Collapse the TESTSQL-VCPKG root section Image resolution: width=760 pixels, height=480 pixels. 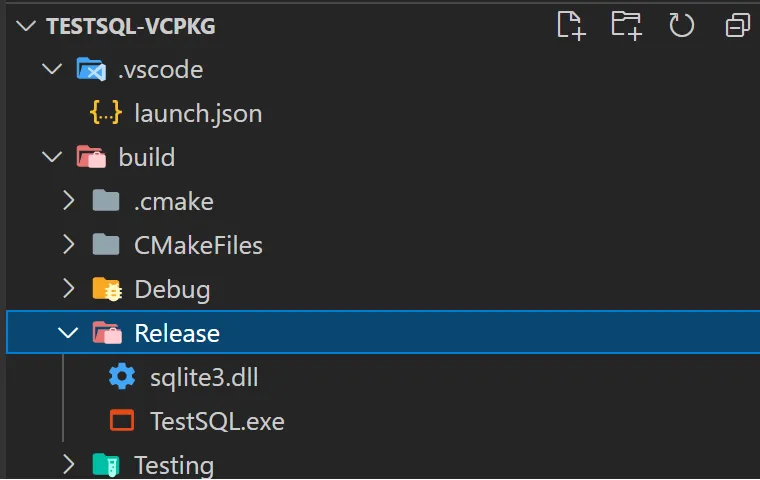tap(26, 25)
